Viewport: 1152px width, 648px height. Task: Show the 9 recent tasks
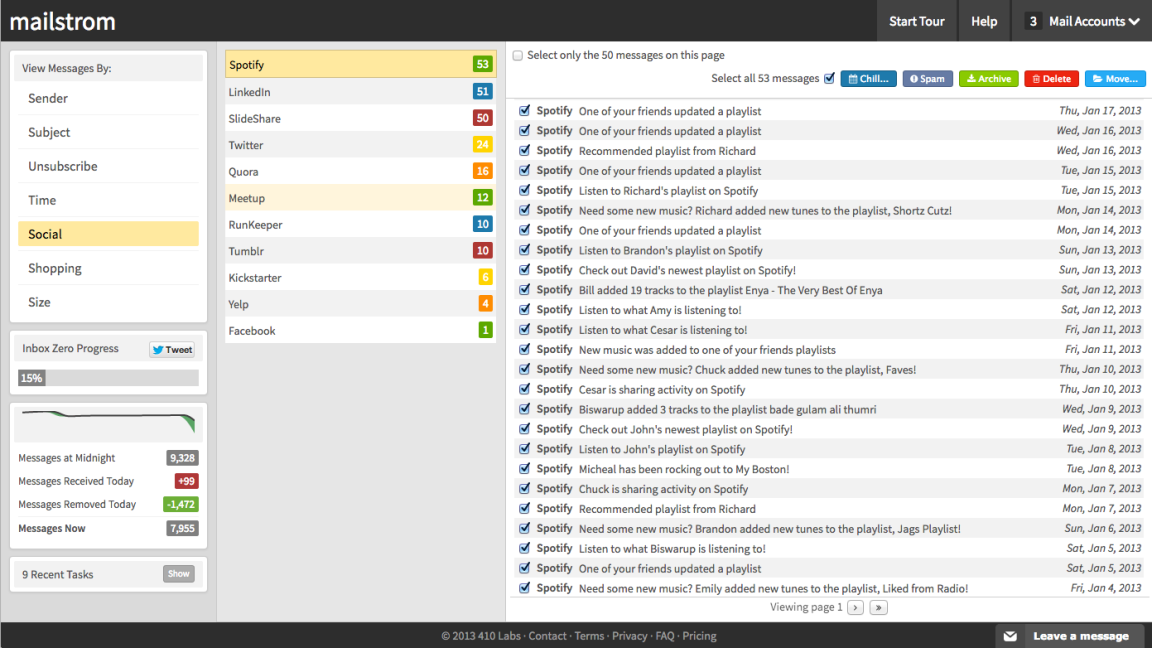click(178, 574)
